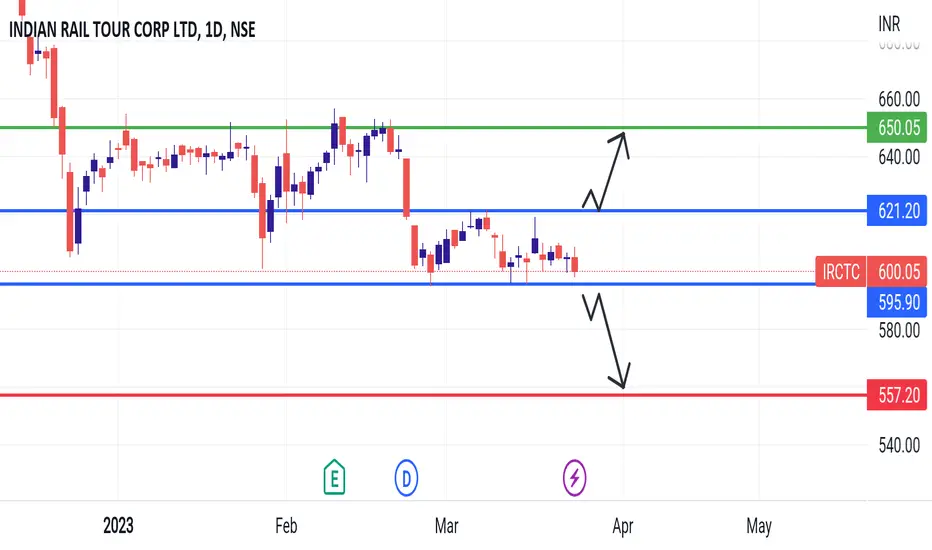Click the Apr label on time axis
The width and height of the screenshot is (932, 550).
pyautogui.click(x=623, y=526)
